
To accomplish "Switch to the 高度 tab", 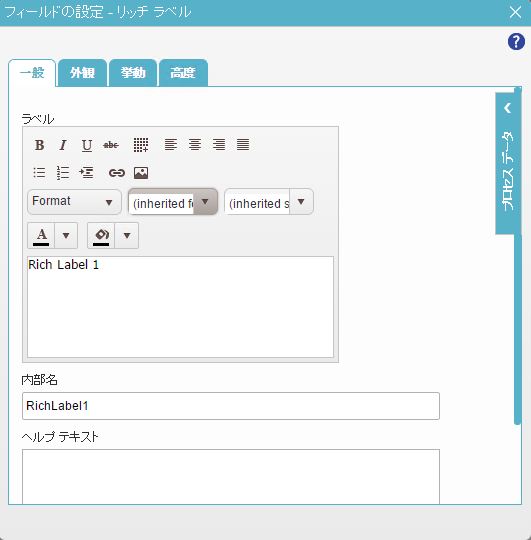I will 183,73.
